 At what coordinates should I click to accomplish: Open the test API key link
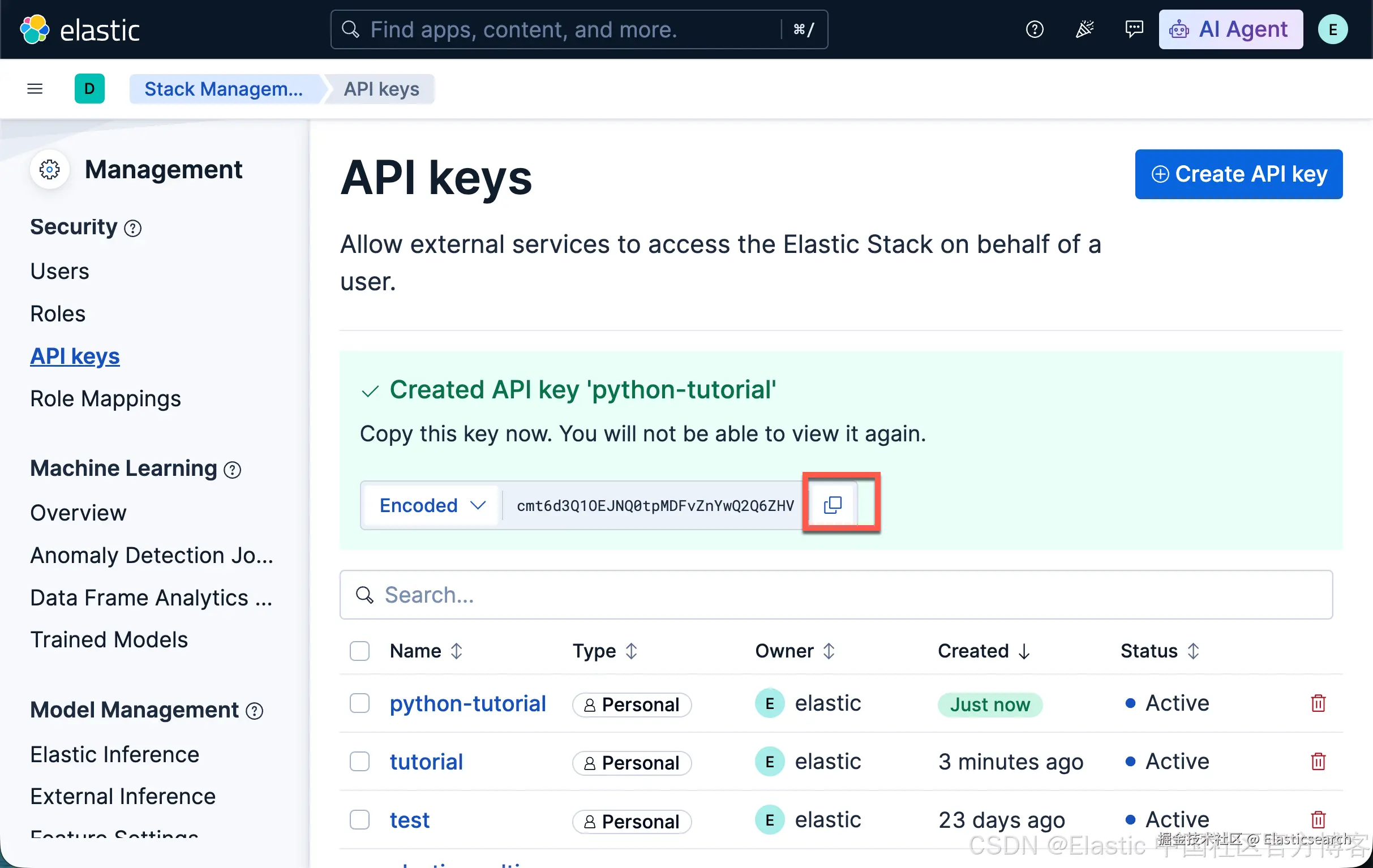point(409,819)
